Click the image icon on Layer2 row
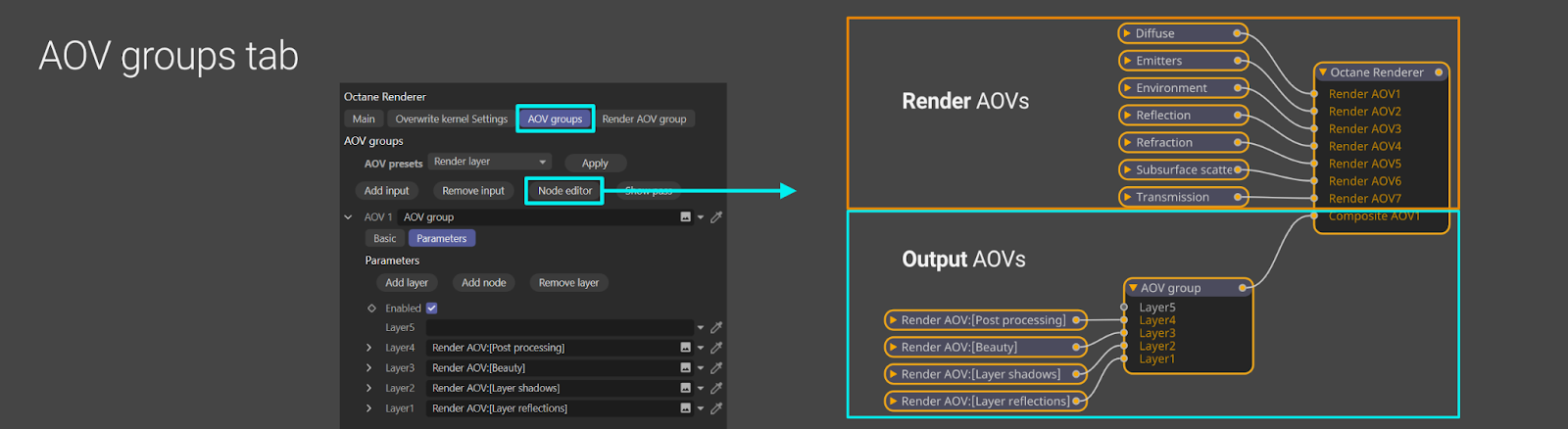The height and width of the screenshot is (429, 1568). click(x=686, y=389)
